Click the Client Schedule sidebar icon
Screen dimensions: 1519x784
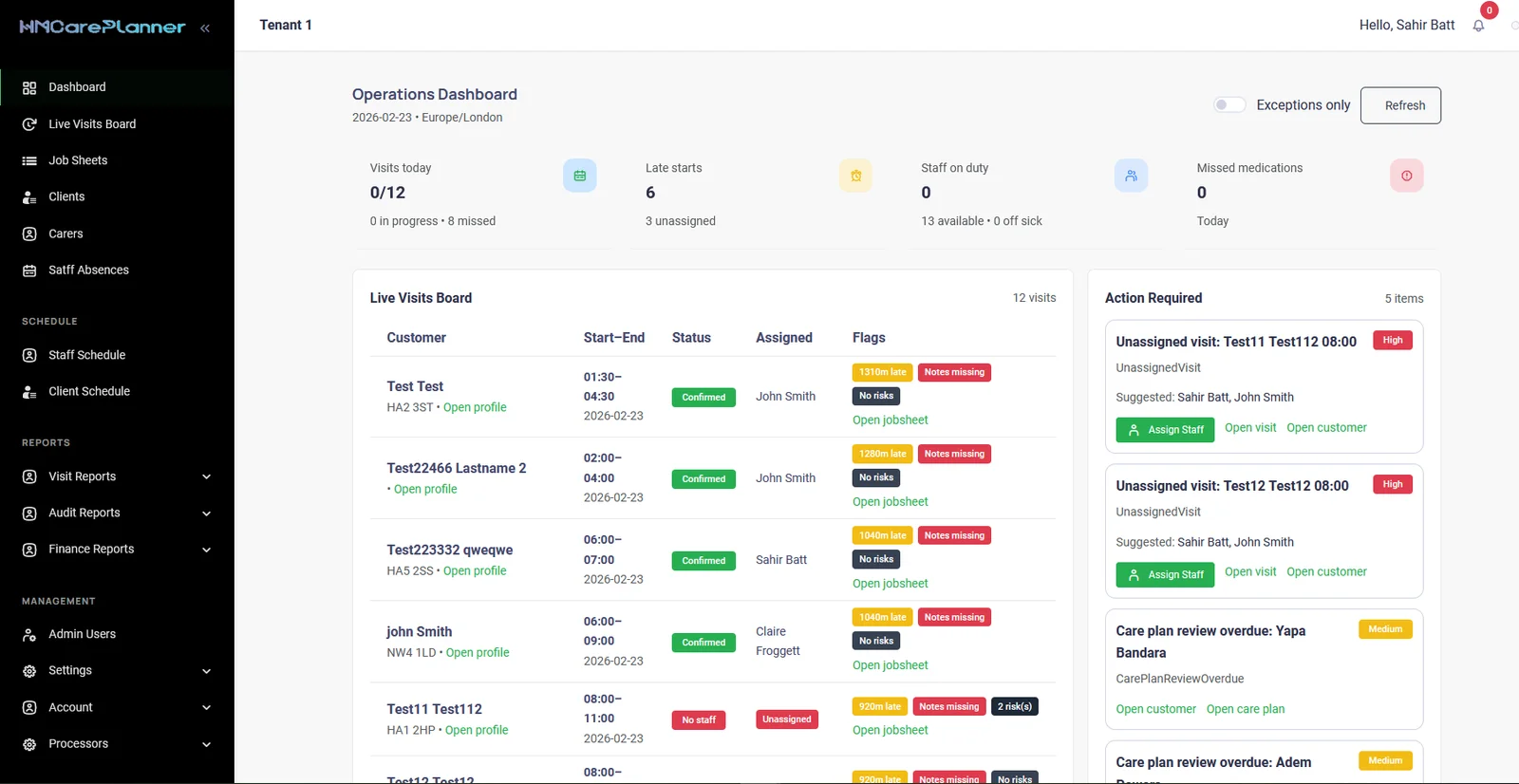(29, 391)
